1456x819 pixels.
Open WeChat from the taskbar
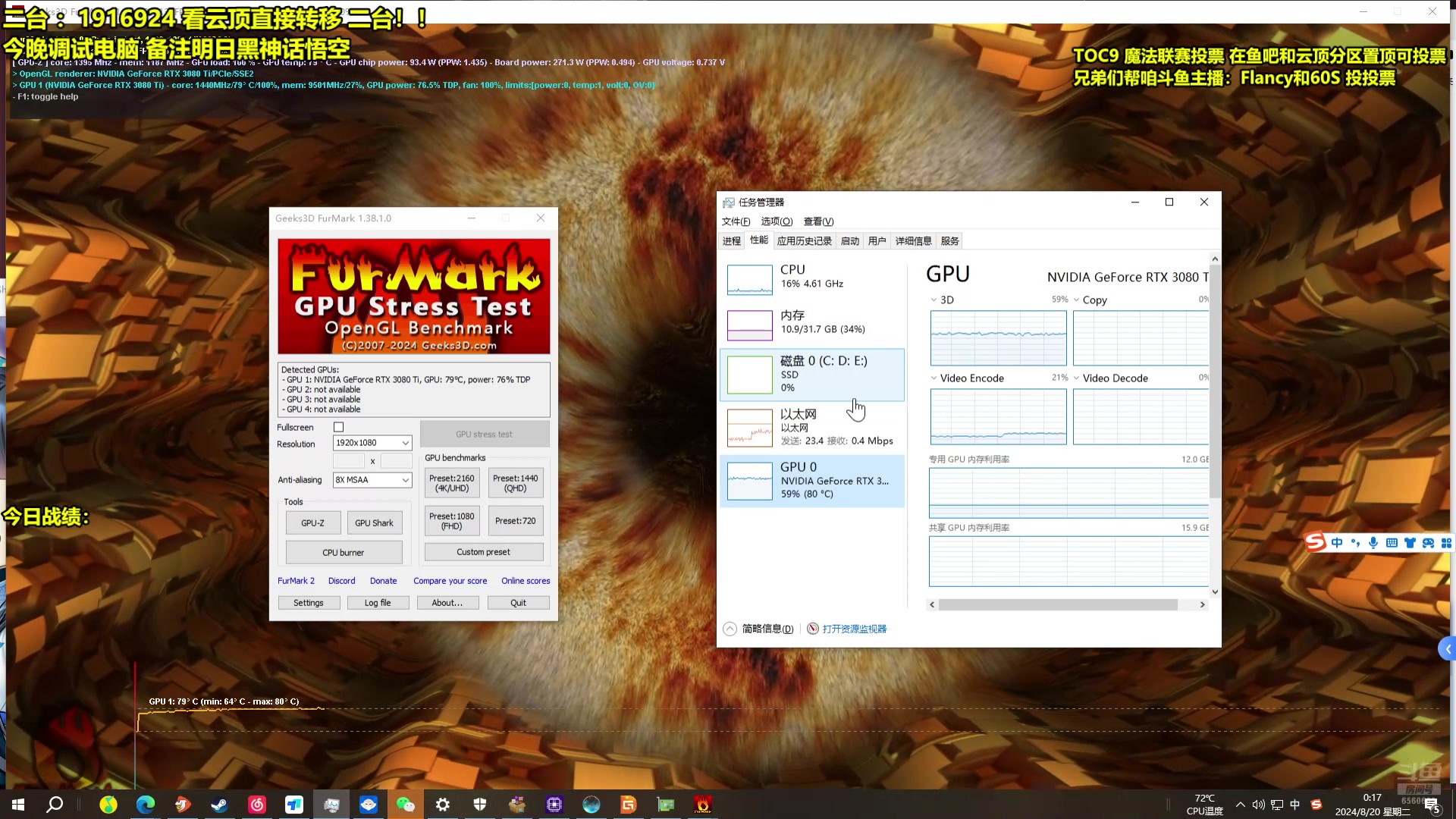pos(406,805)
